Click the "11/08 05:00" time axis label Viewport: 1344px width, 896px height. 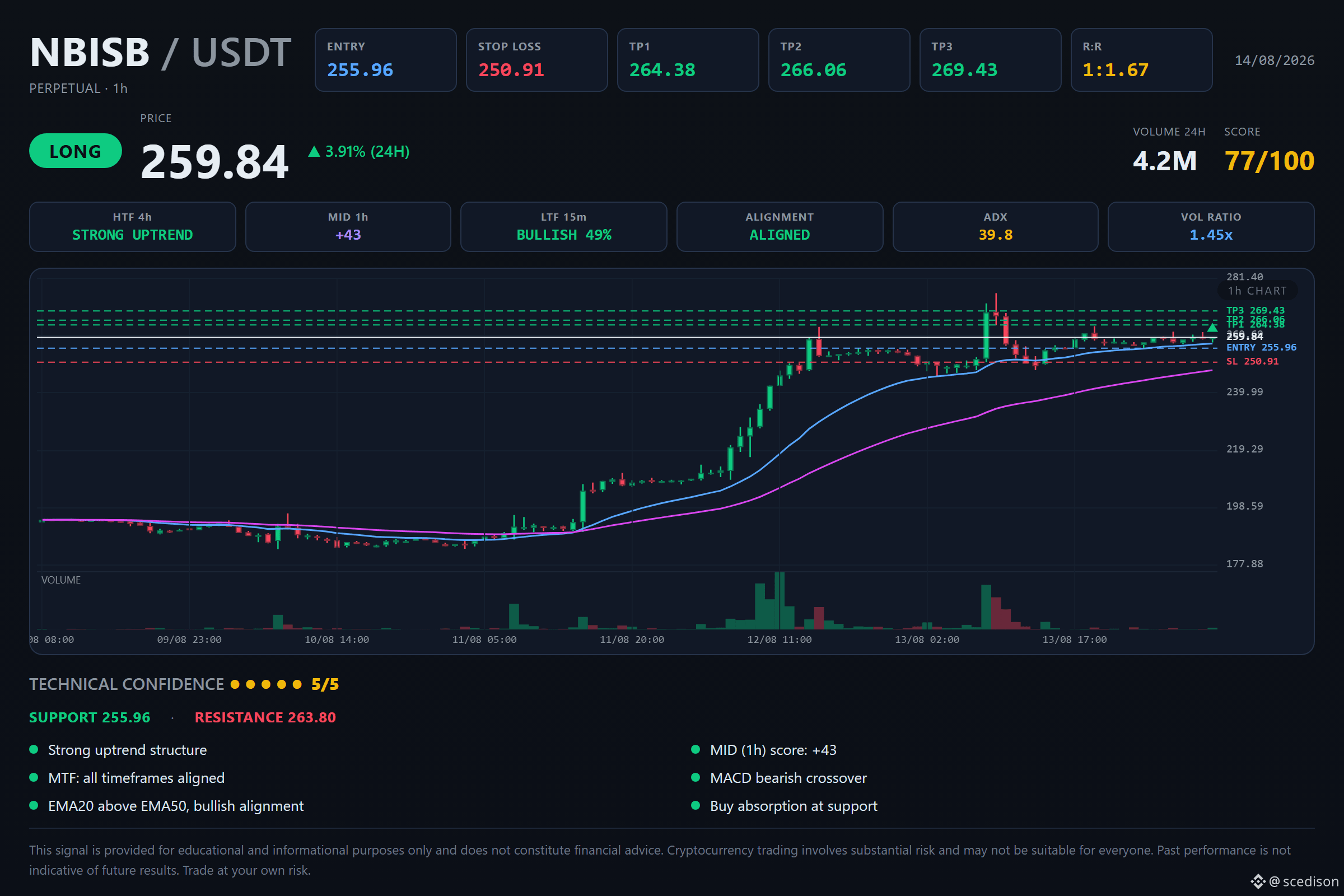click(484, 640)
